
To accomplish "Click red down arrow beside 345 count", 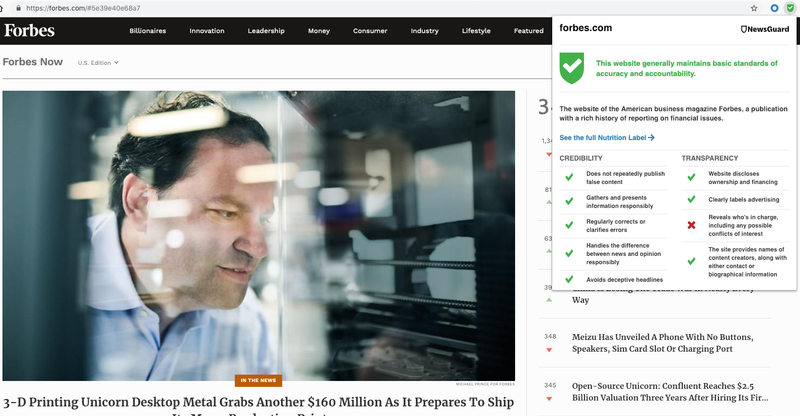I will (549, 399).
